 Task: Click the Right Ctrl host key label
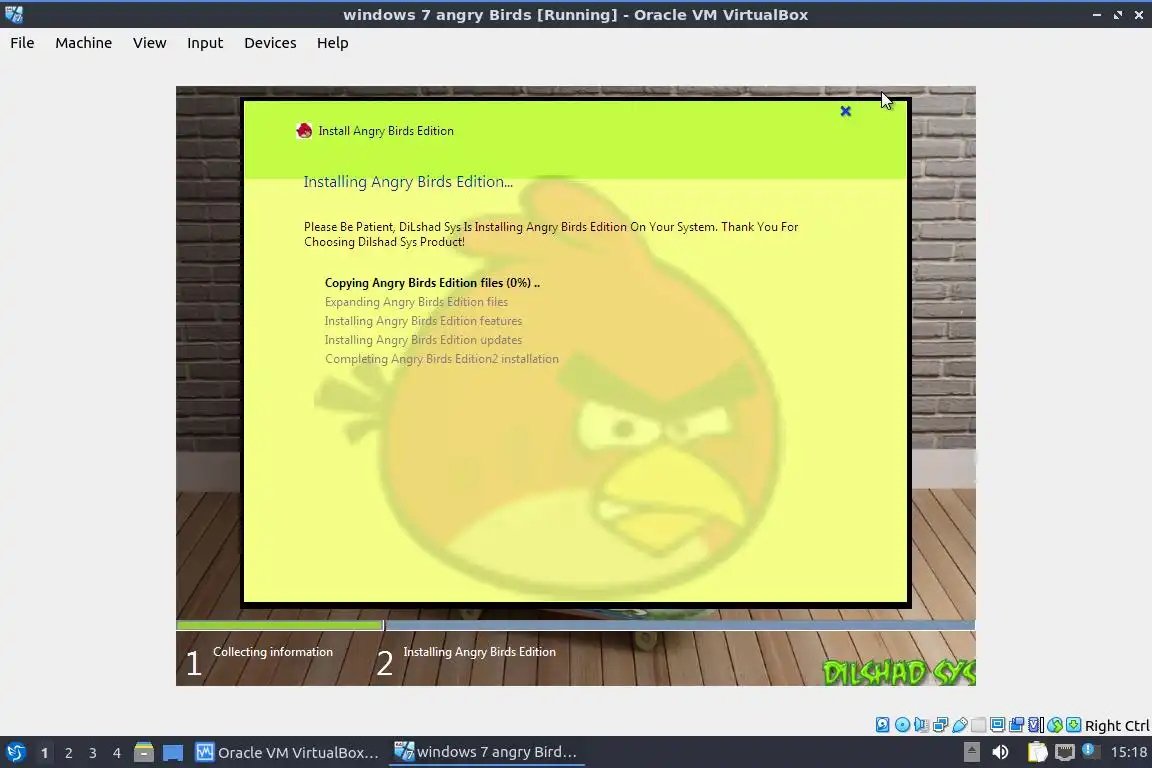1117,726
